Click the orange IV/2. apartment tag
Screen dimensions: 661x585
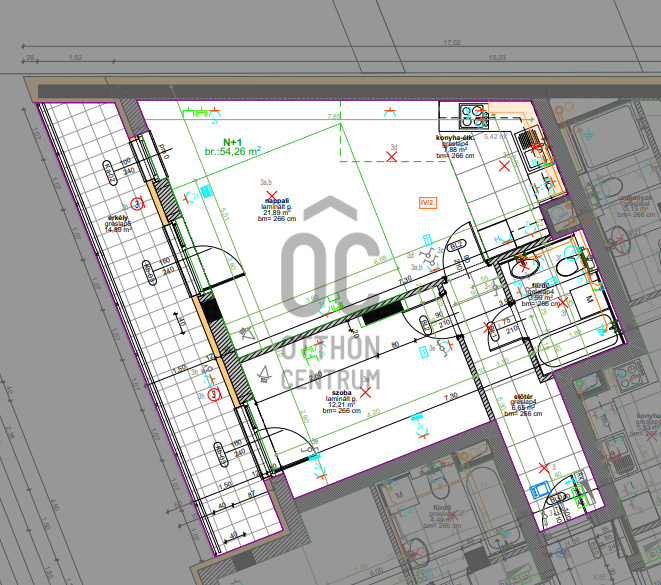[x=428, y=202]
